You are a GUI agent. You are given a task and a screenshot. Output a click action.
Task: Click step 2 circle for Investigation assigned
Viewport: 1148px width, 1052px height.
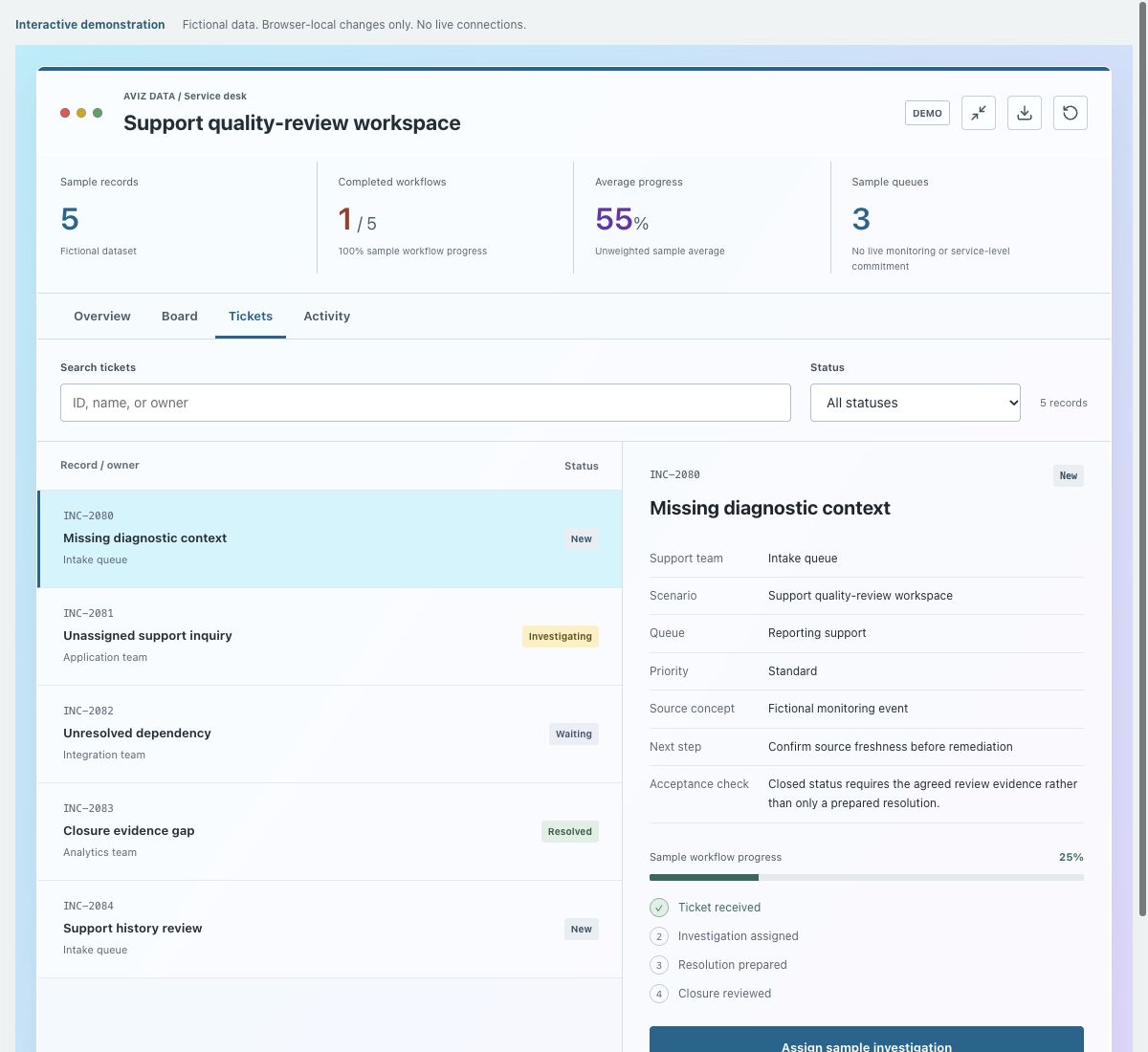pos(659,936)
